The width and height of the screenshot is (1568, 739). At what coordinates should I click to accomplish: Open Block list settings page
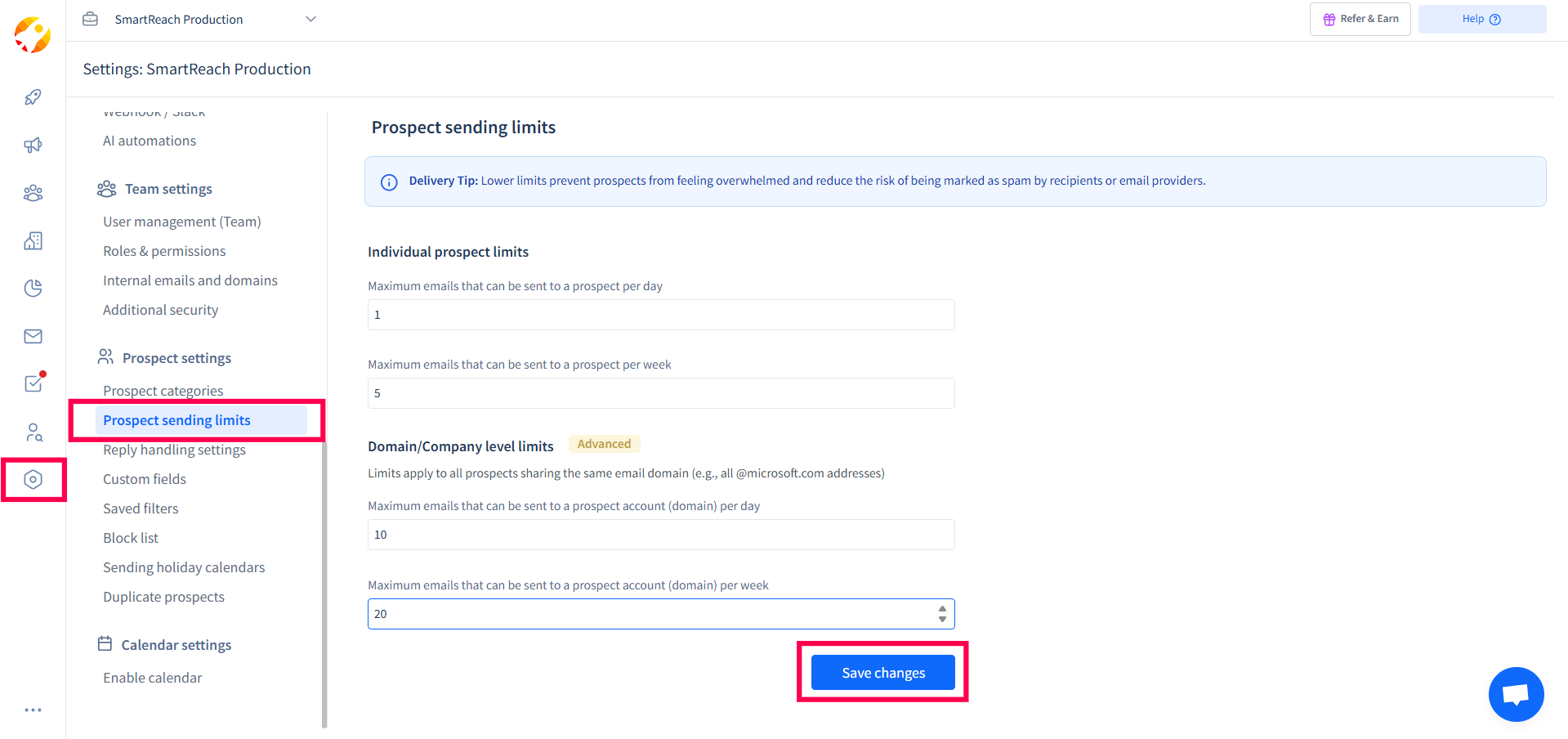pyautogui.click(x=131, y=538)
